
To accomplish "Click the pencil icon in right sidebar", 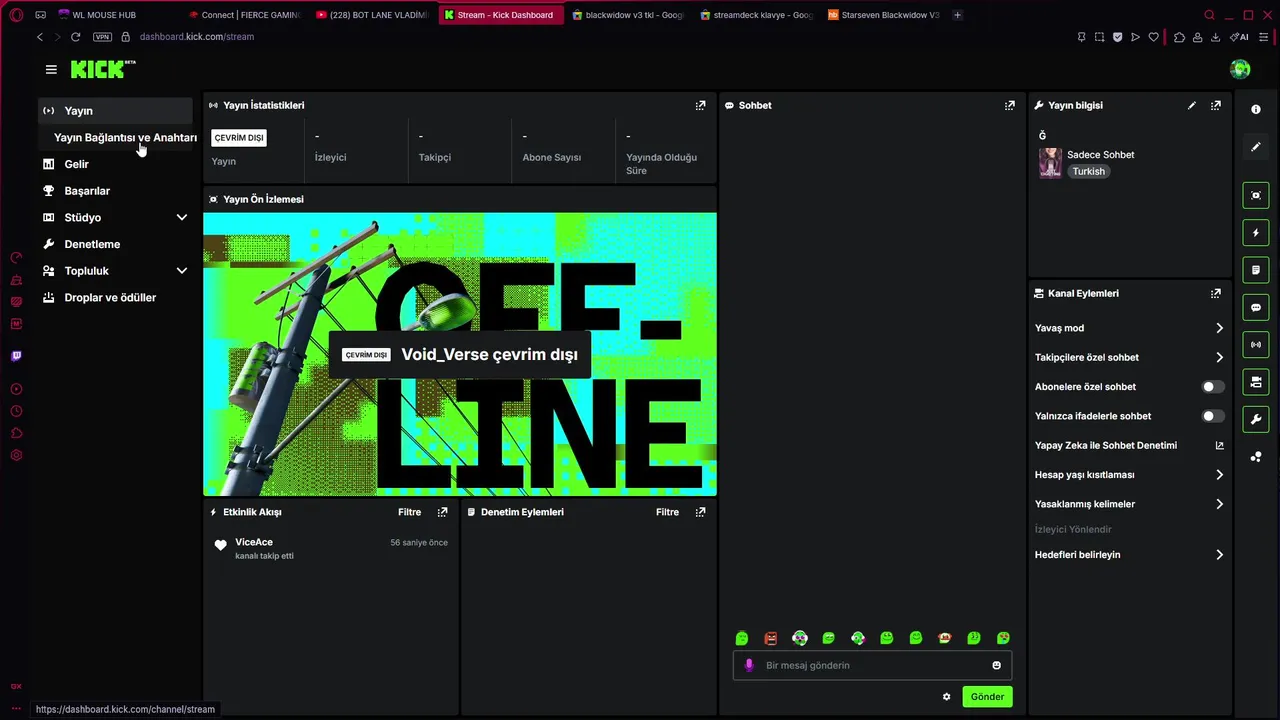I will point(1256,147).
